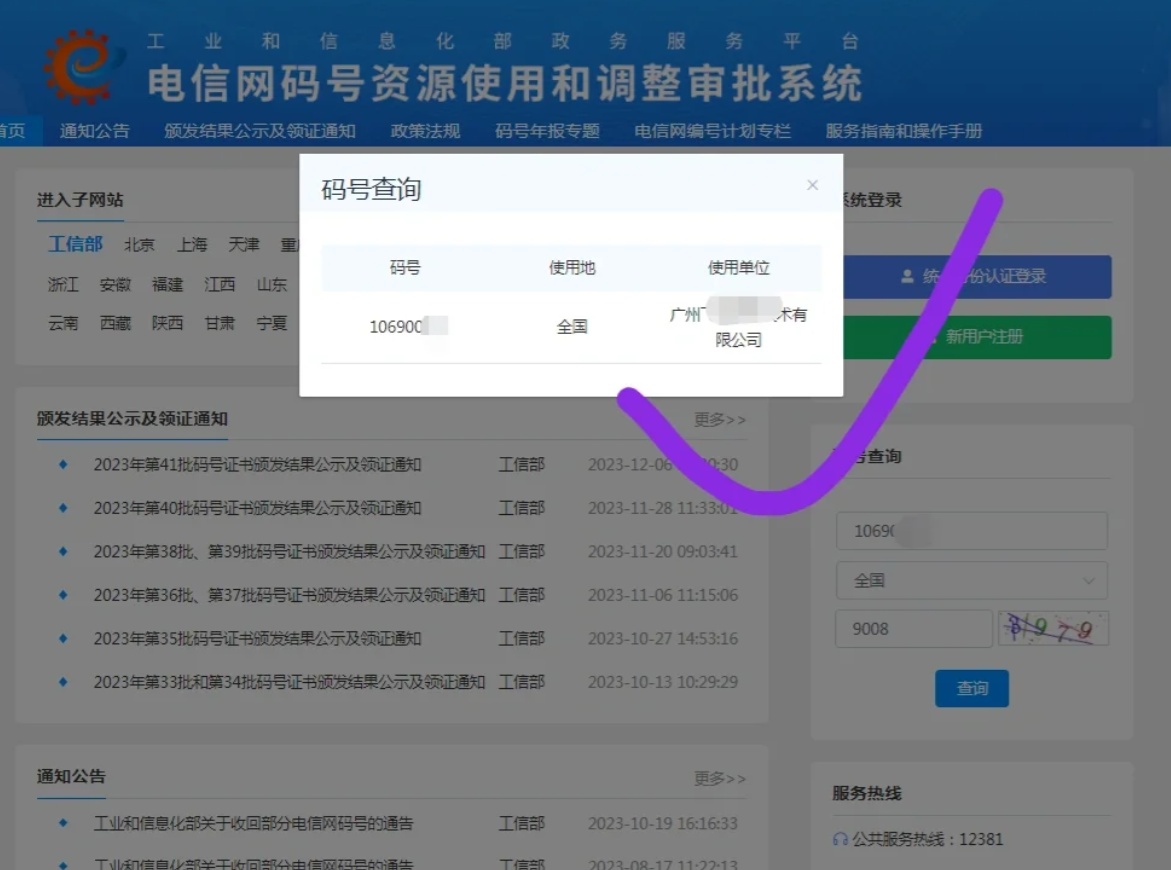
Task: Close the 码号查询 popup dialog
Action: tap(812, 185)
